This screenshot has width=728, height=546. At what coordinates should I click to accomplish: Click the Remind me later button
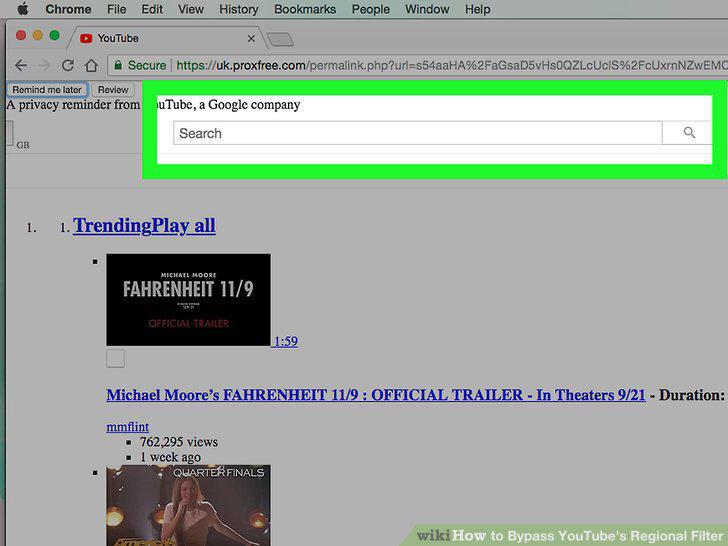click(x=47, y=90)
